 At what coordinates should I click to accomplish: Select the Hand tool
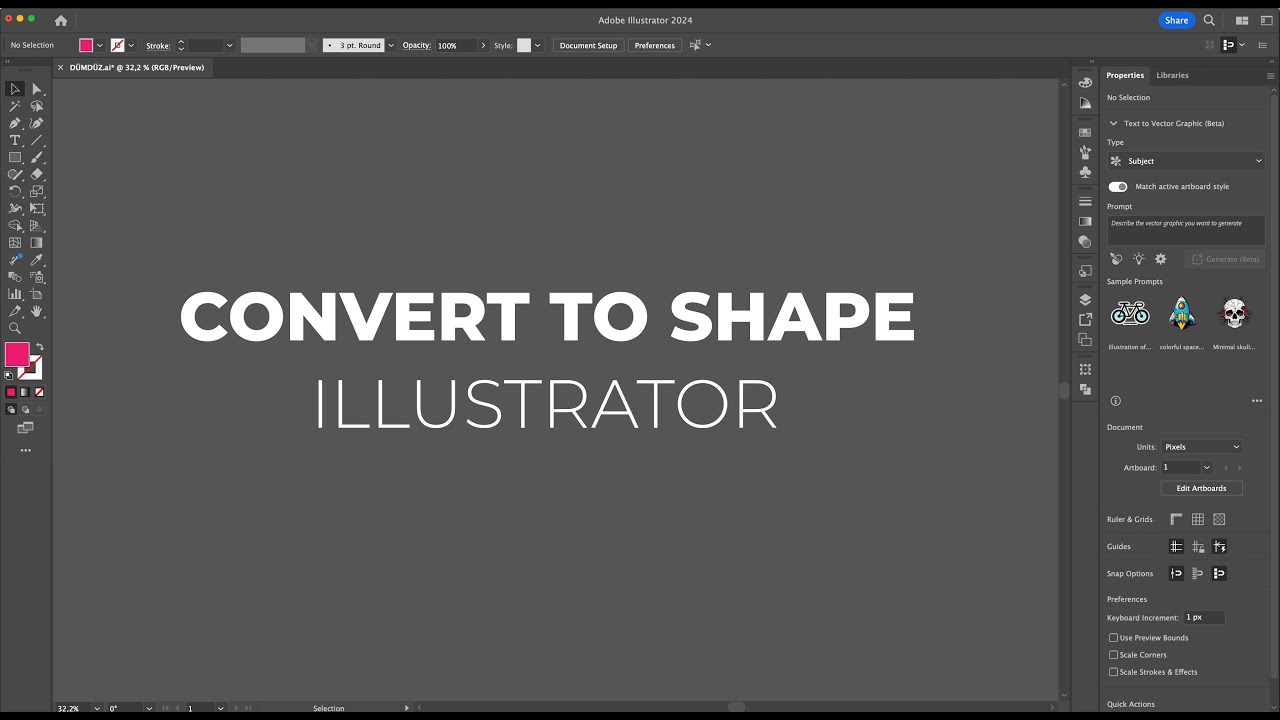[x=37, y=311]
